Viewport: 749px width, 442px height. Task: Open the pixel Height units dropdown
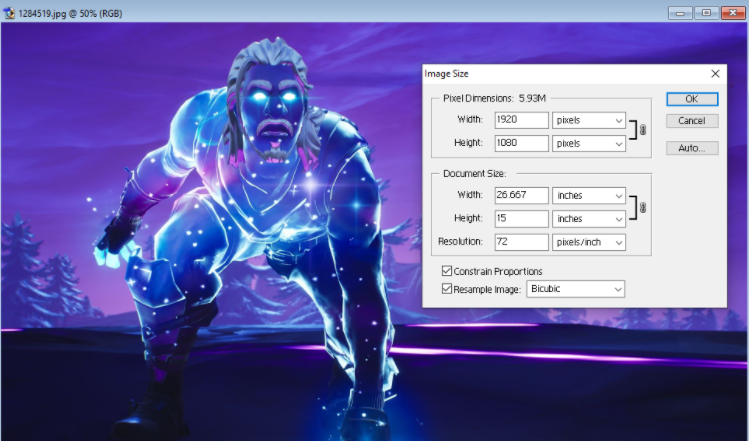tap(588, 143)
